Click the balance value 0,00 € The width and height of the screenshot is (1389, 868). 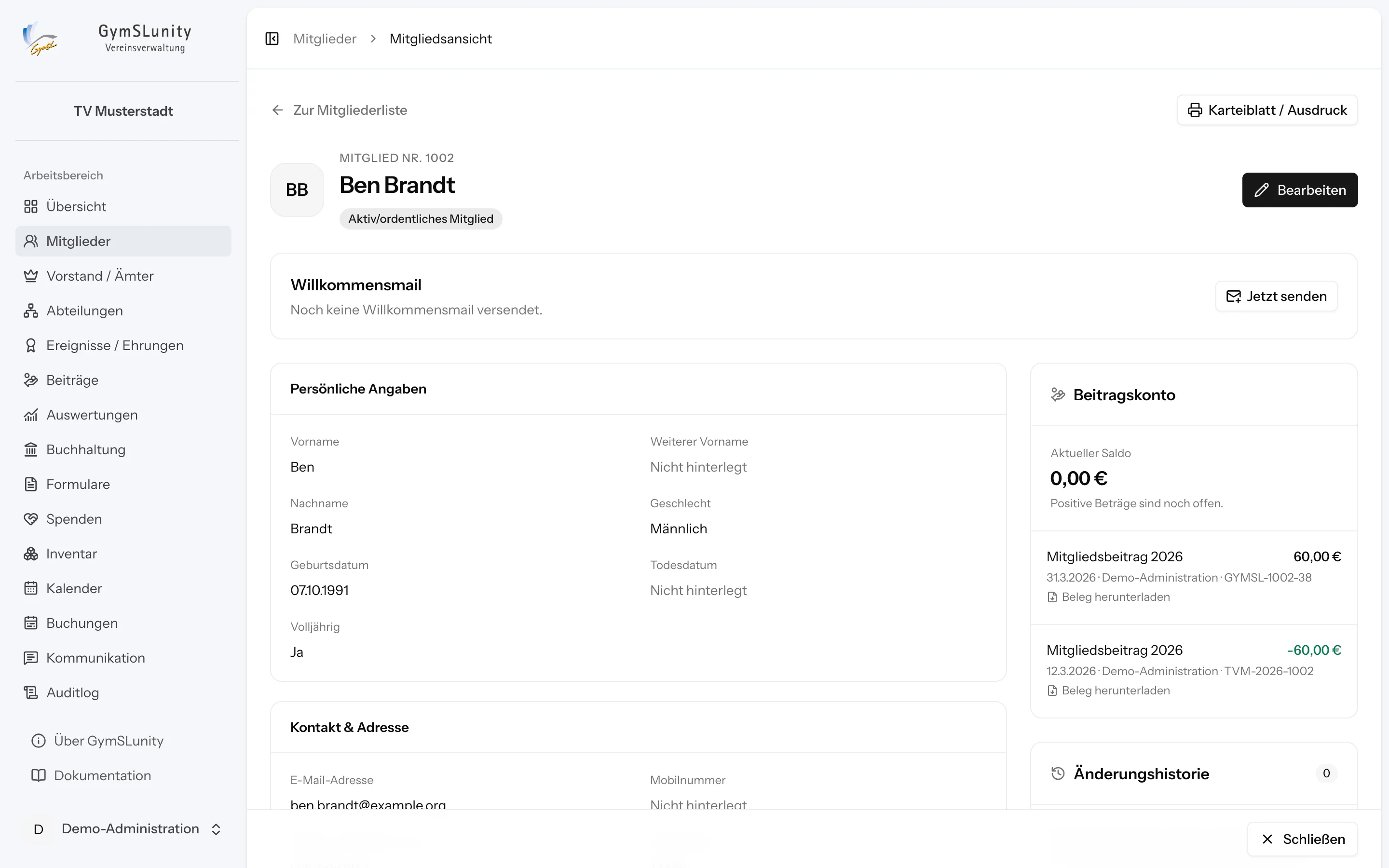tap(1079, 478)
